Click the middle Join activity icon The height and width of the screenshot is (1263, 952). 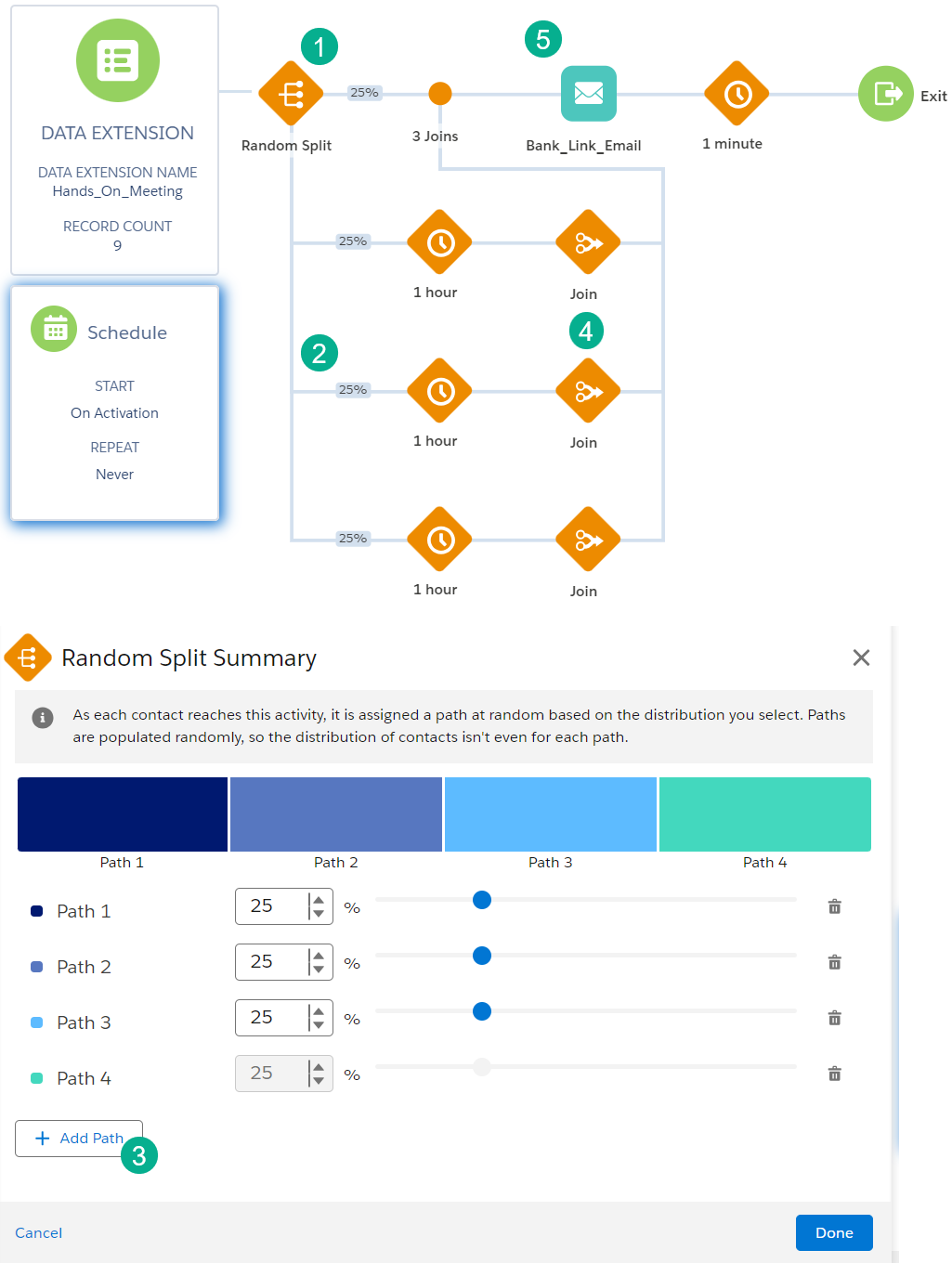point(587,390)
